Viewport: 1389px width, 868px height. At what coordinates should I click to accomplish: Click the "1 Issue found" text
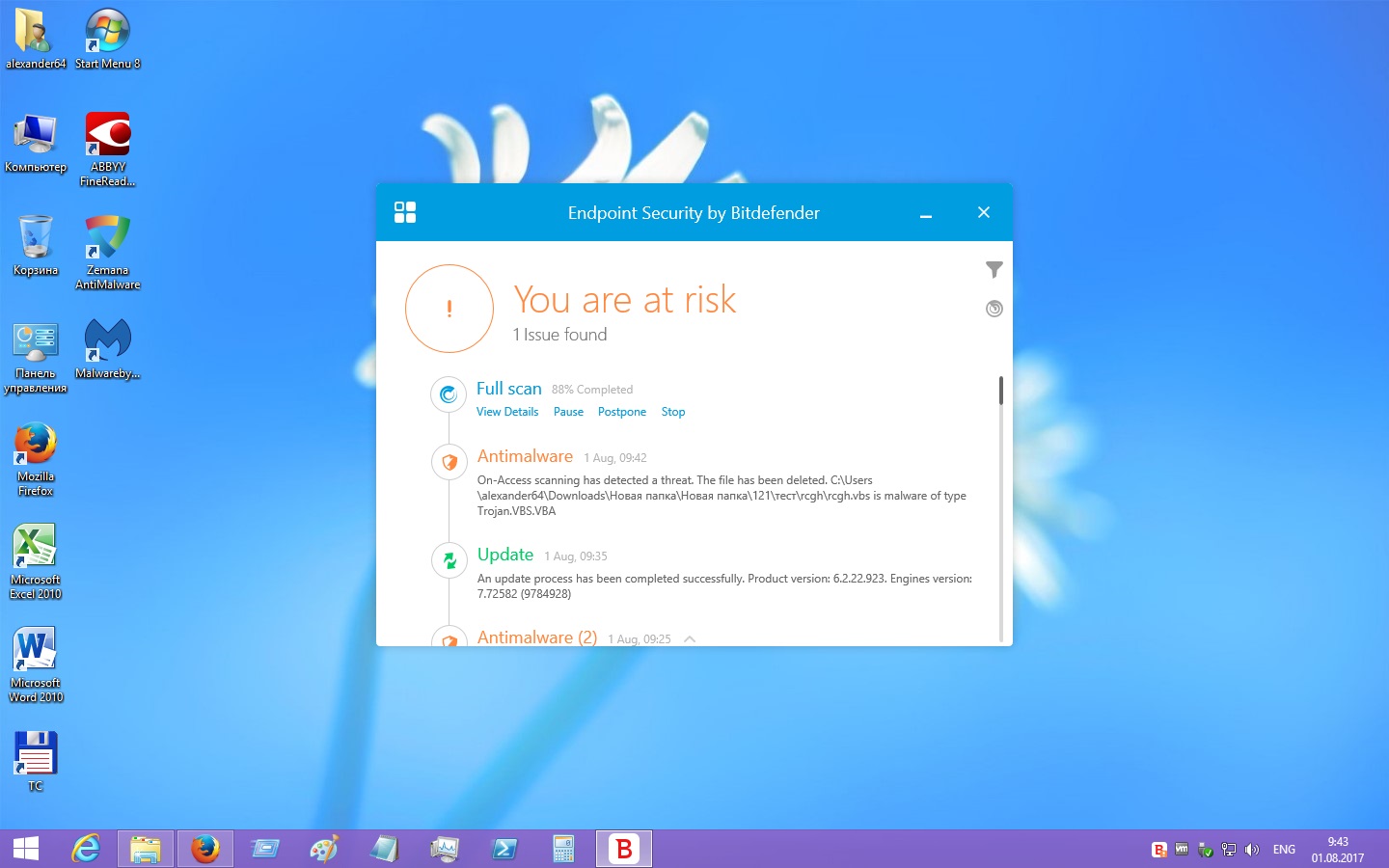click(559, 335)
